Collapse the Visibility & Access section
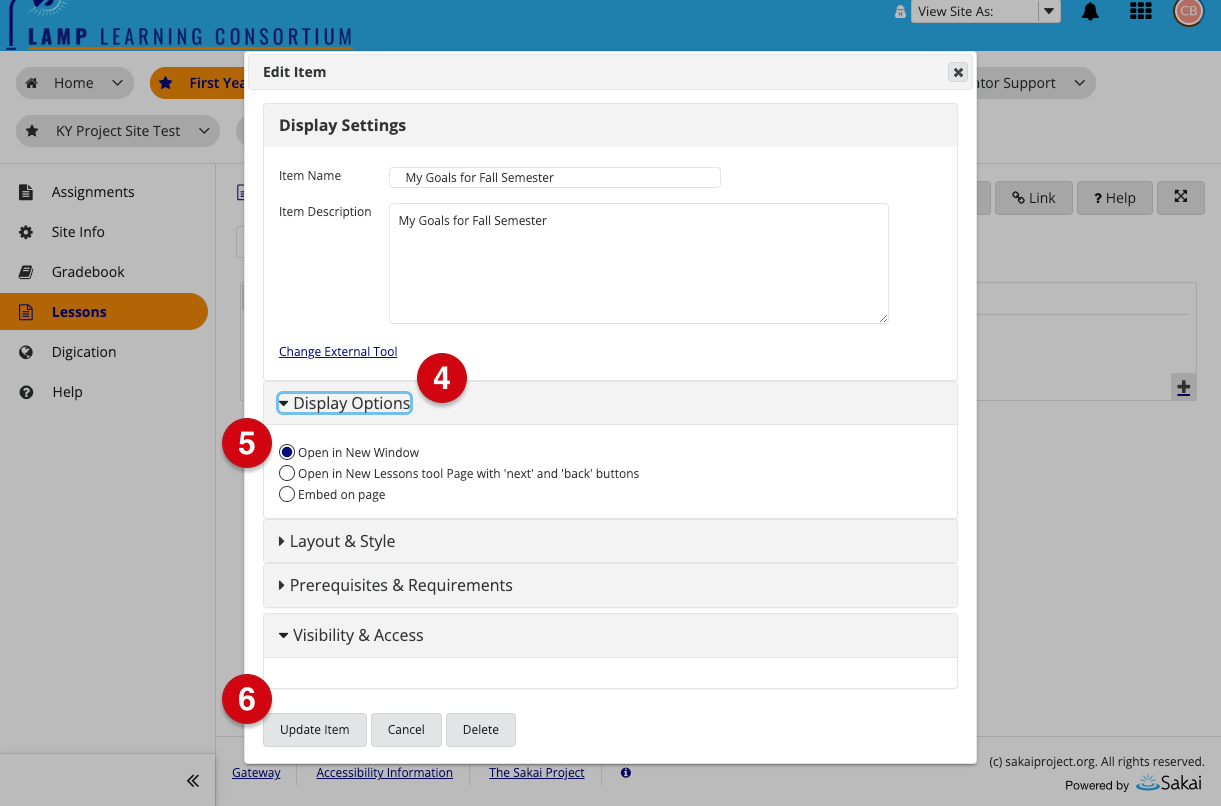1221x806 pixels. coord(351,635)
